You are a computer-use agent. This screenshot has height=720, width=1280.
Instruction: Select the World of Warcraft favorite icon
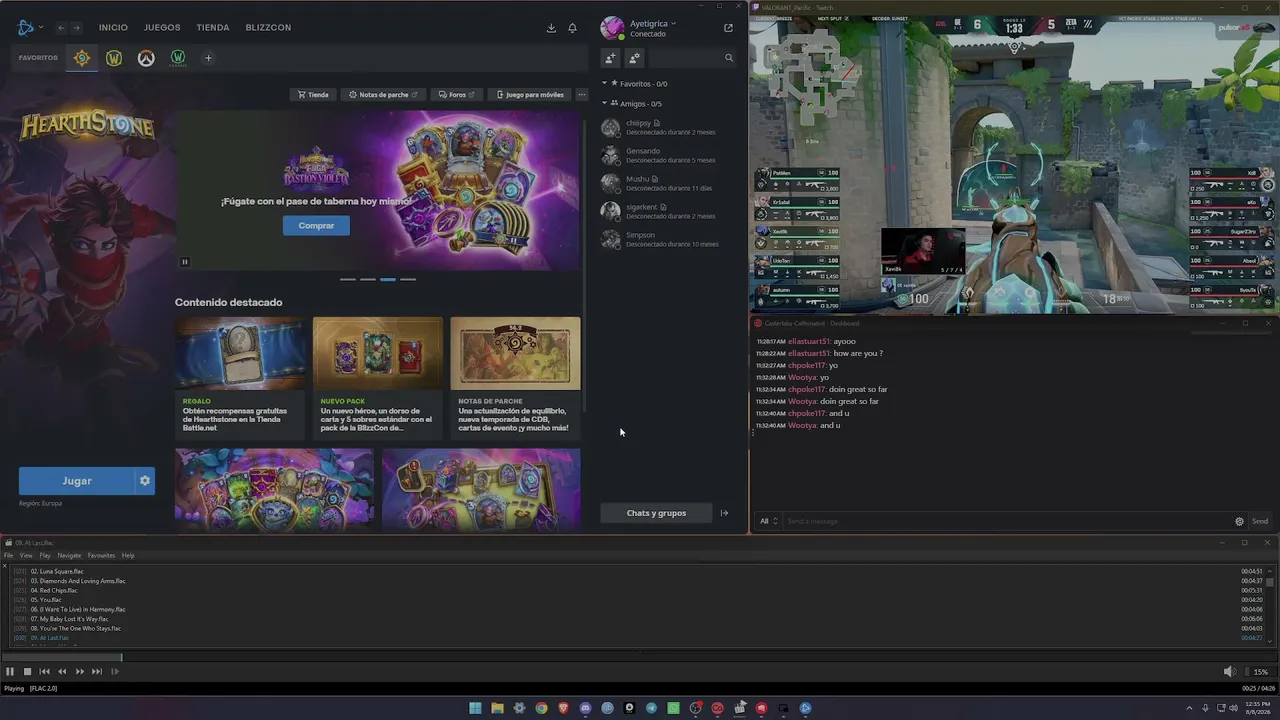(x=114, y=58)
